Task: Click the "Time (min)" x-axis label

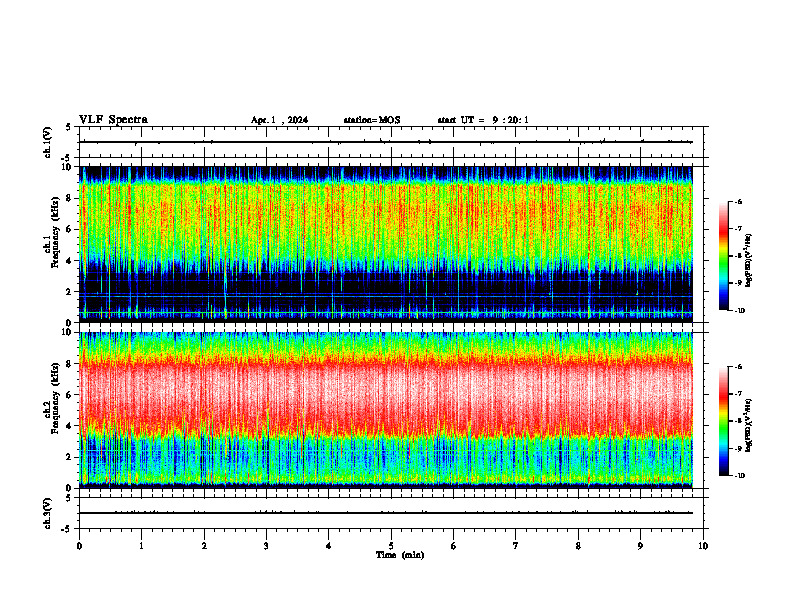Action: click(x=400, y=555)
